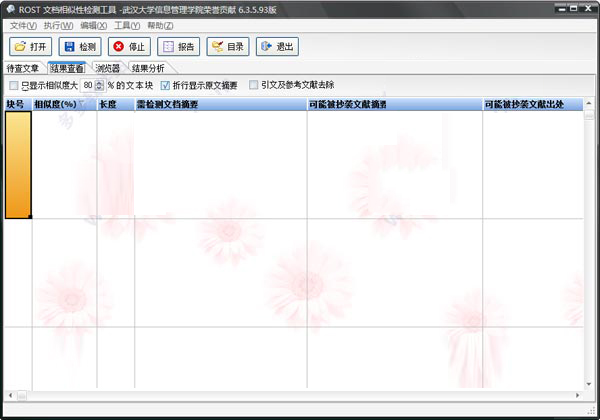The width and height of the screenshot is (600, 420).
Task: Sort by 相似度(%) column header
Action: click(64, 104)
